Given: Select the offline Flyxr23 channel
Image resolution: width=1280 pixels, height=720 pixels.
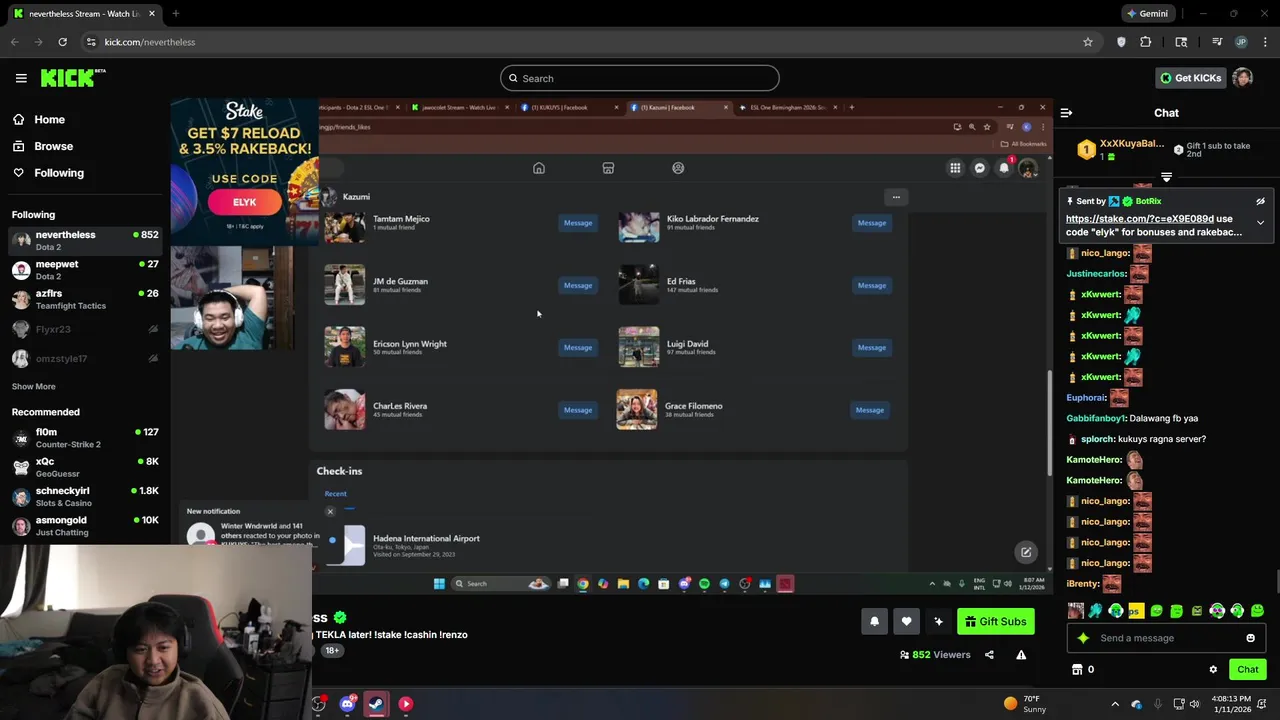Looking at the screenshot, I should [x=85, y=329].
